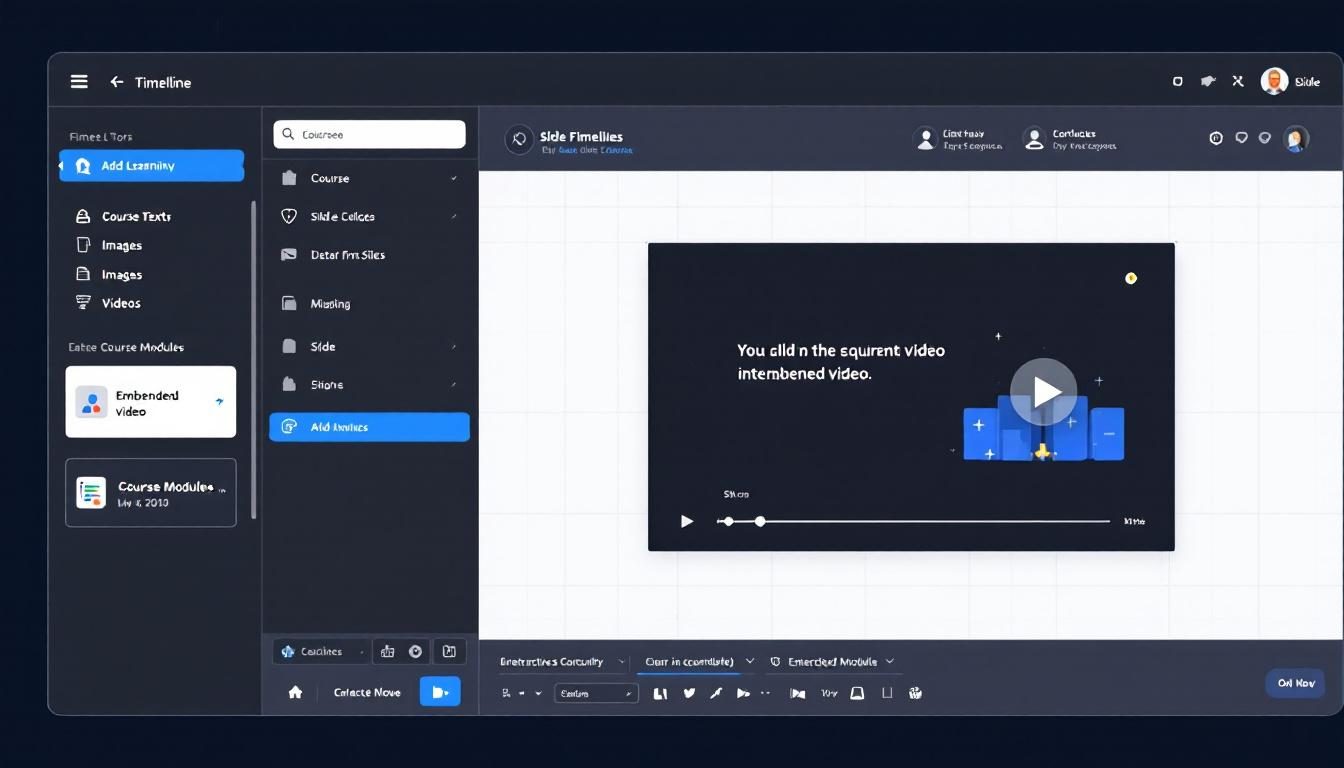Select the Add Learning menu item
Viewport: 1344px width, 768px height.
point(151,166)
